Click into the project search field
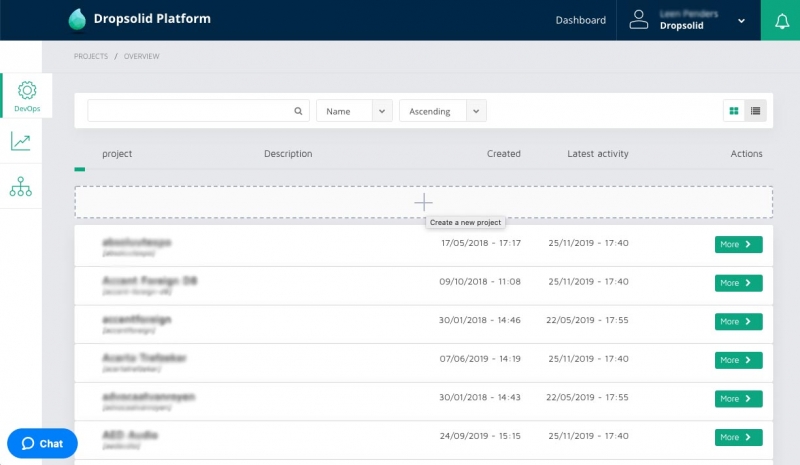 coord(198,111)
